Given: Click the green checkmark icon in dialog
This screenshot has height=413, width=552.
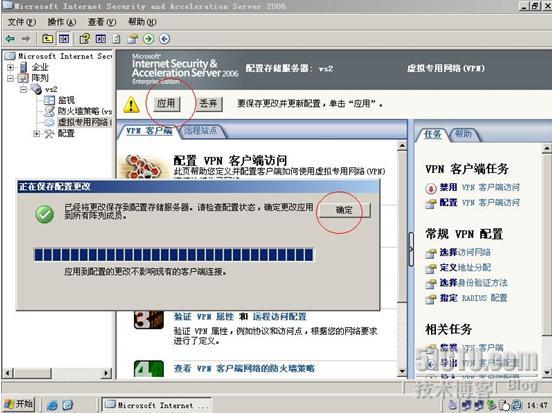Looking at the screenshot, I should point(45,214).
